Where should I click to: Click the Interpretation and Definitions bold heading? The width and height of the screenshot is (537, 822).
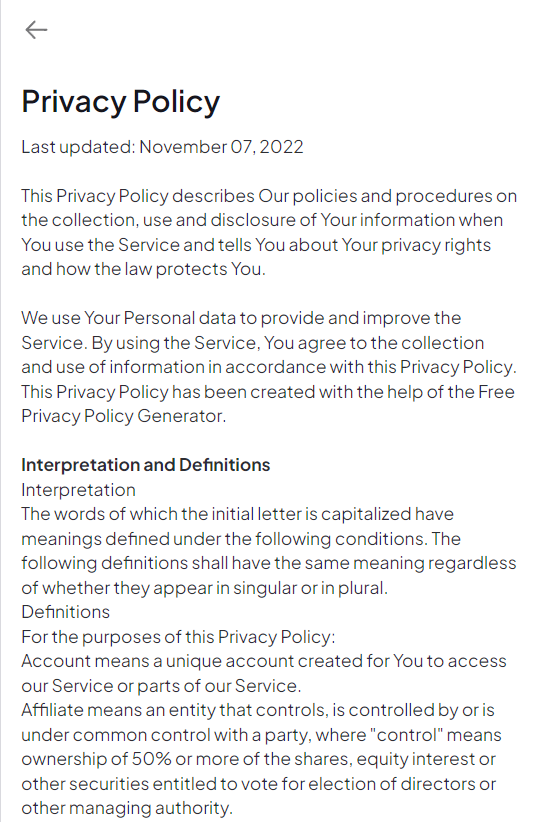click(x=145, y=465)
